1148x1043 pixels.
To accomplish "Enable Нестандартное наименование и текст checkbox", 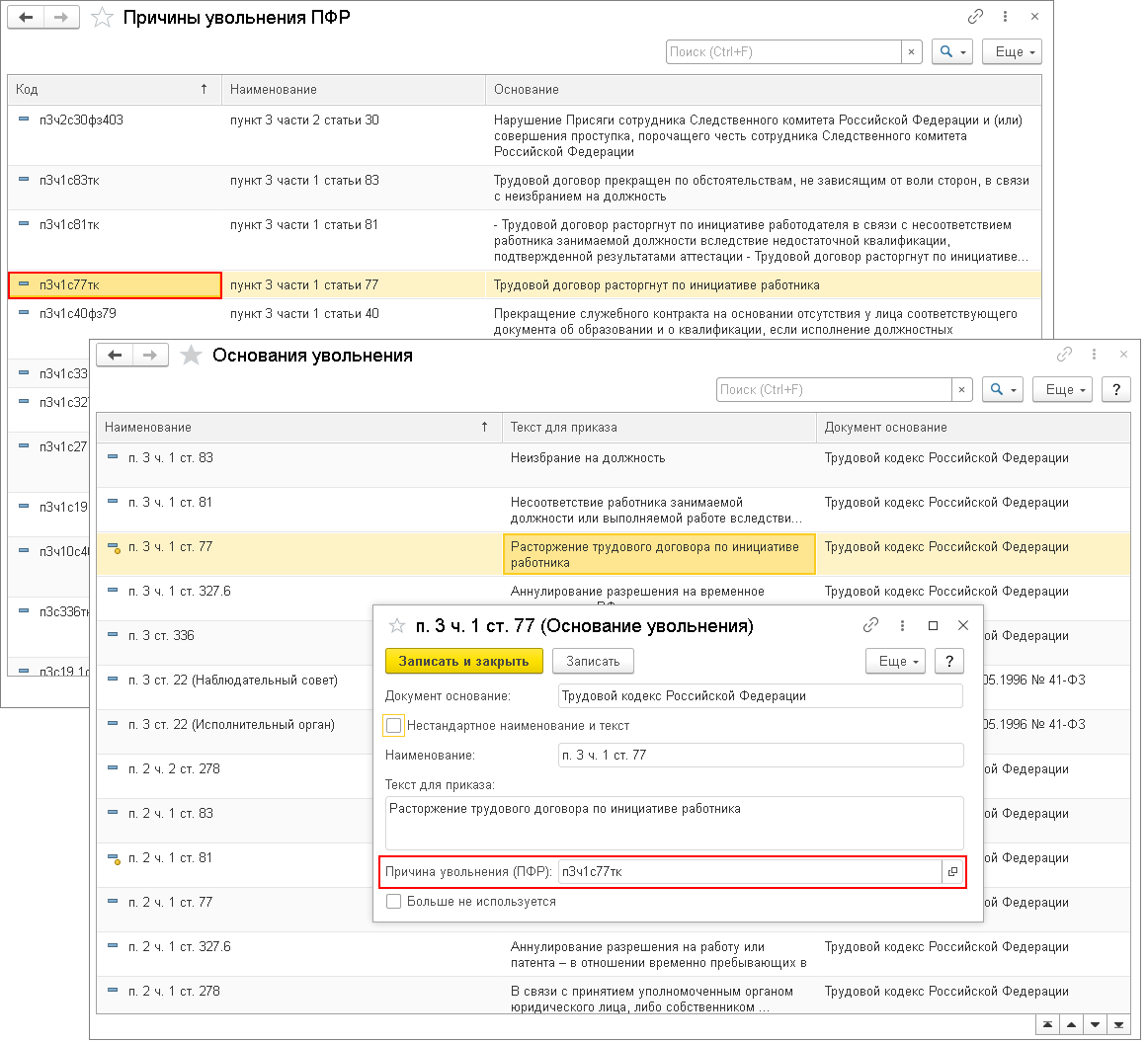I will (x=394, y=726).
